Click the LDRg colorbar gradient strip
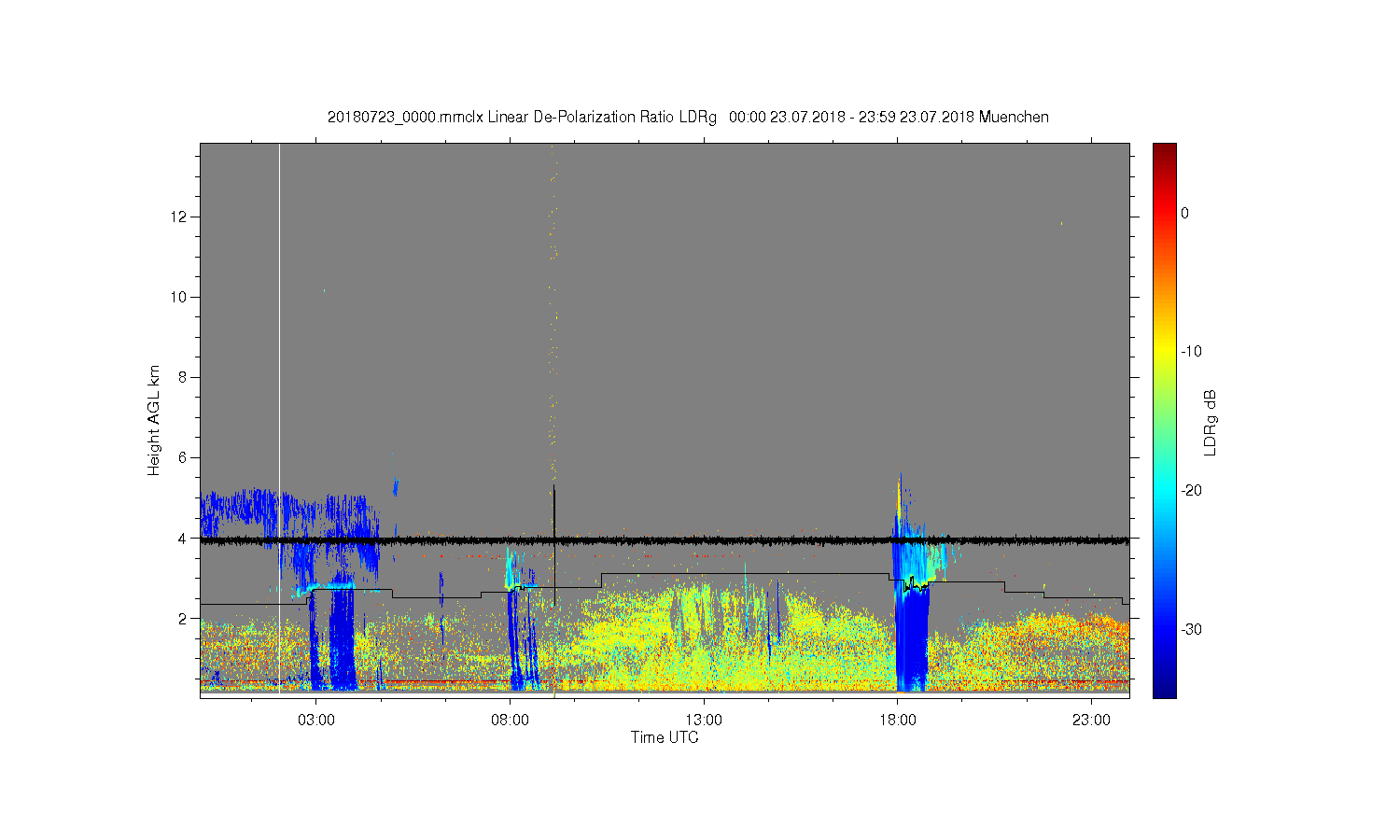1400x840 pixels. pyautogui.click(x=1164, y=420)
